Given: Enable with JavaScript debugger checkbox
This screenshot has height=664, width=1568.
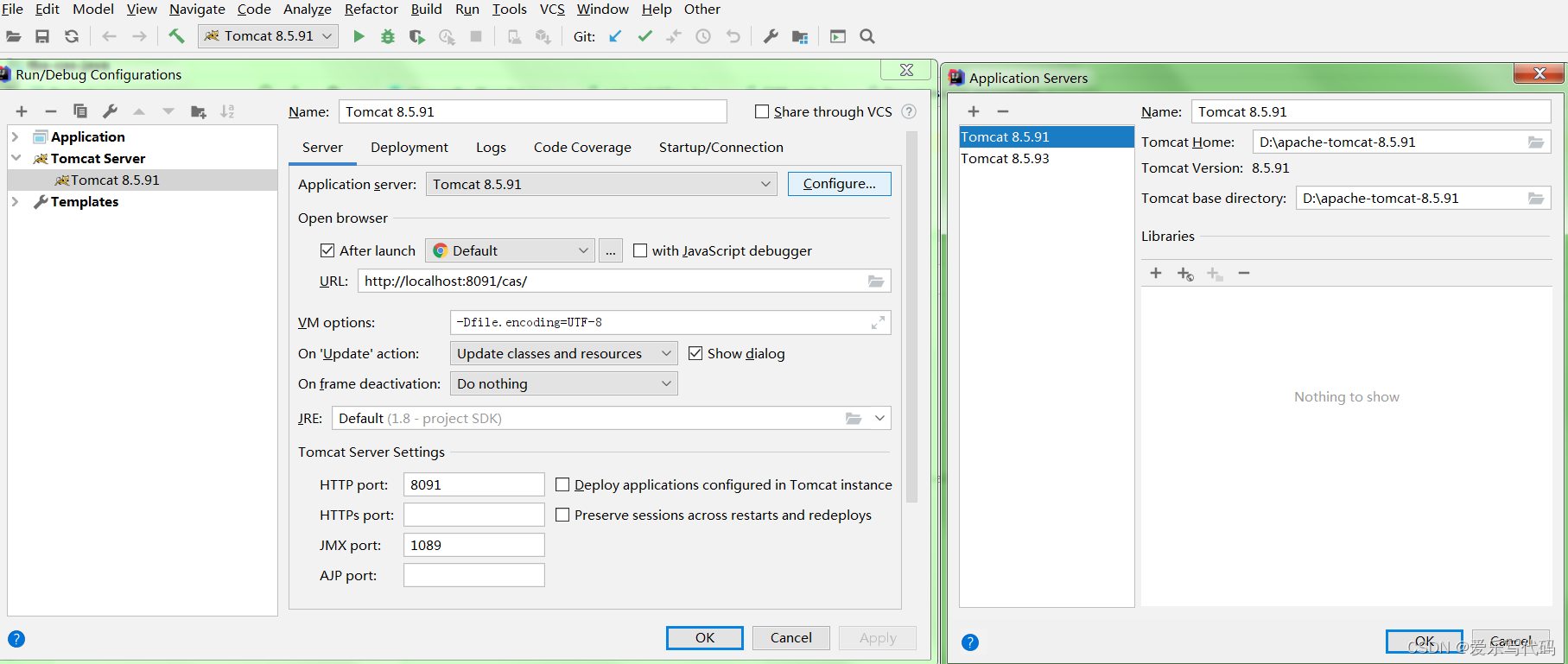Looking at the screenshot, I should click(640, 250).
